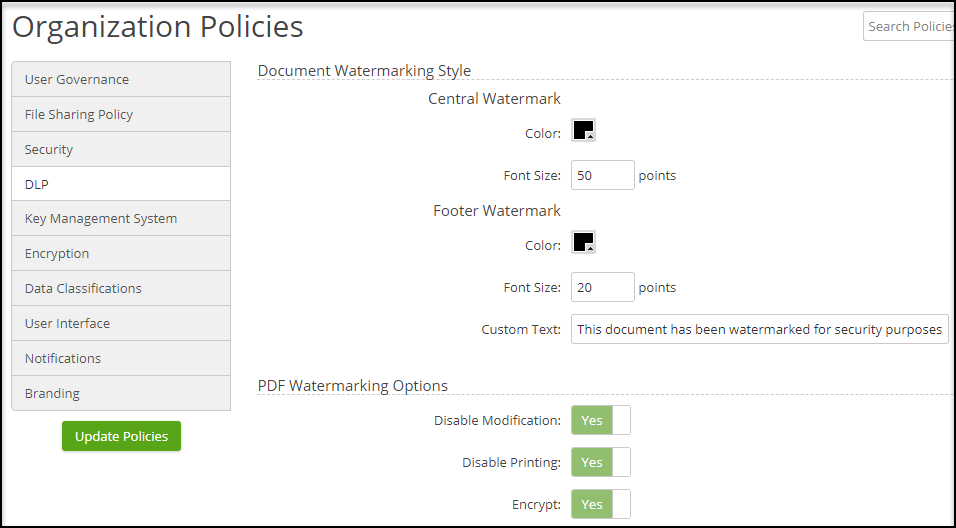Select the Branding tab
The image size is (956, 528).
(121, 393)
